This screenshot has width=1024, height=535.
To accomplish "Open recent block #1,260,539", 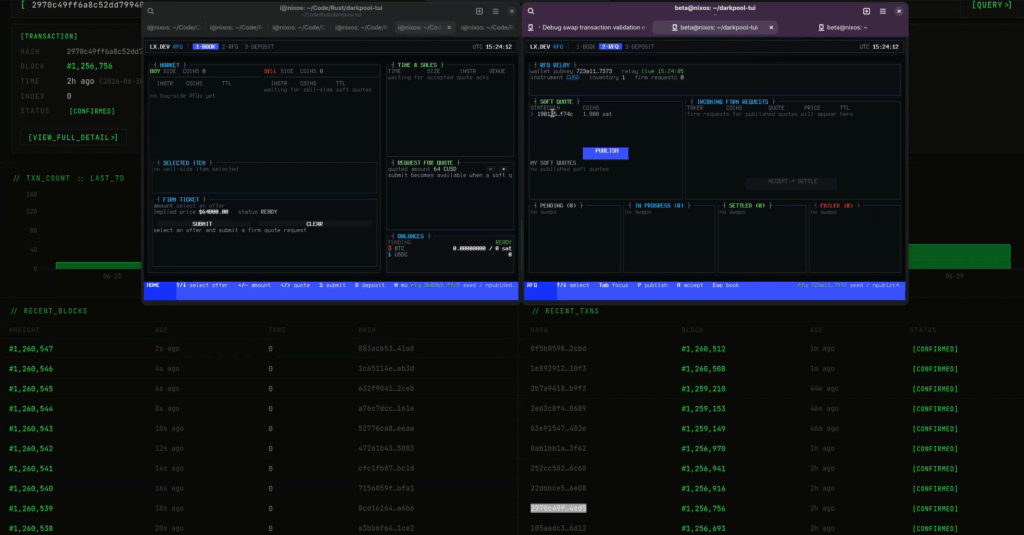I will [31, 508].
